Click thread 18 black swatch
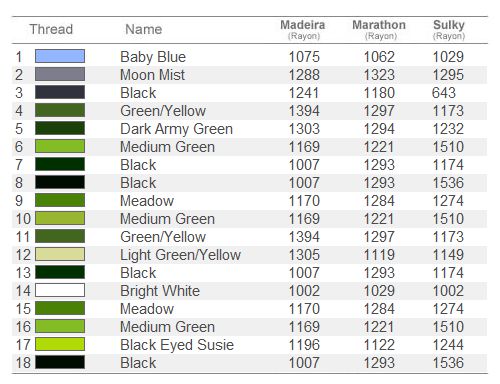Image resolution: width=500 pixels, height=384 pixels. coord(60,362)
